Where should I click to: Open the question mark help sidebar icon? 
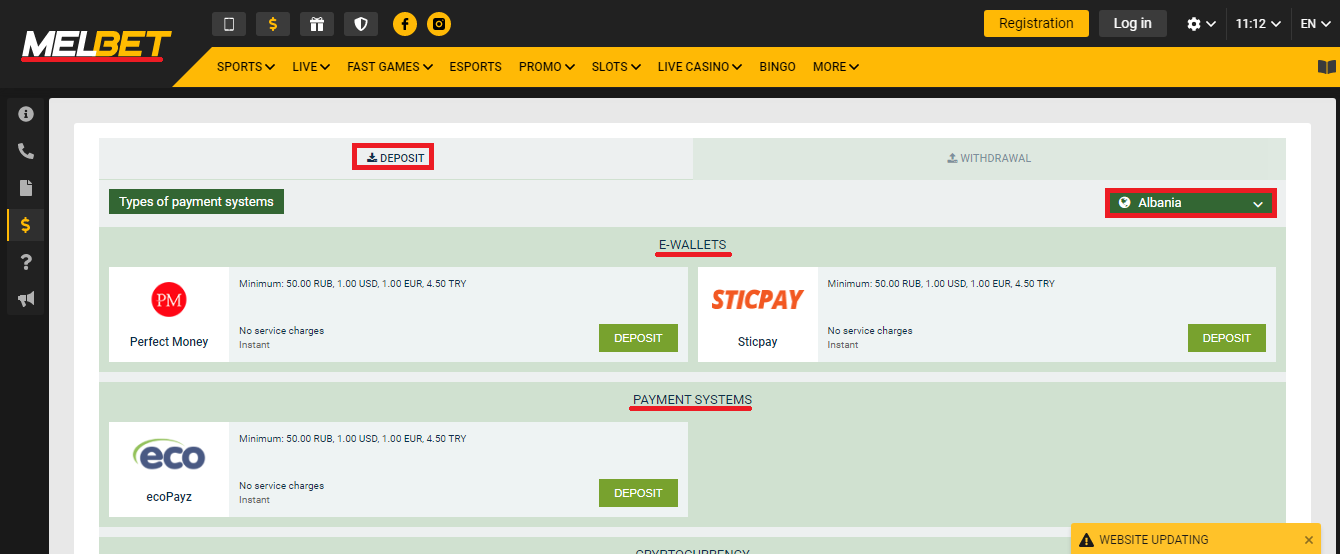[26, 262]
